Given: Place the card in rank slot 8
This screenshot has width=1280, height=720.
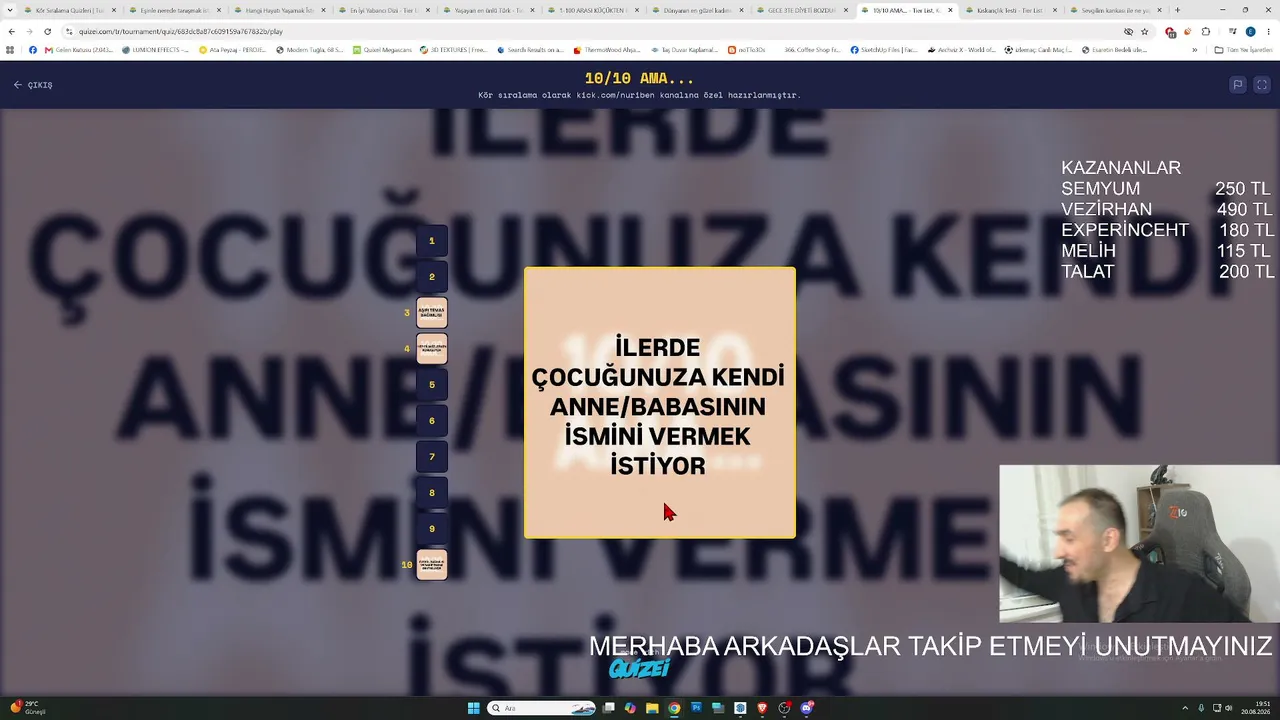Looking at the screenshot, I should pos(432,493).
